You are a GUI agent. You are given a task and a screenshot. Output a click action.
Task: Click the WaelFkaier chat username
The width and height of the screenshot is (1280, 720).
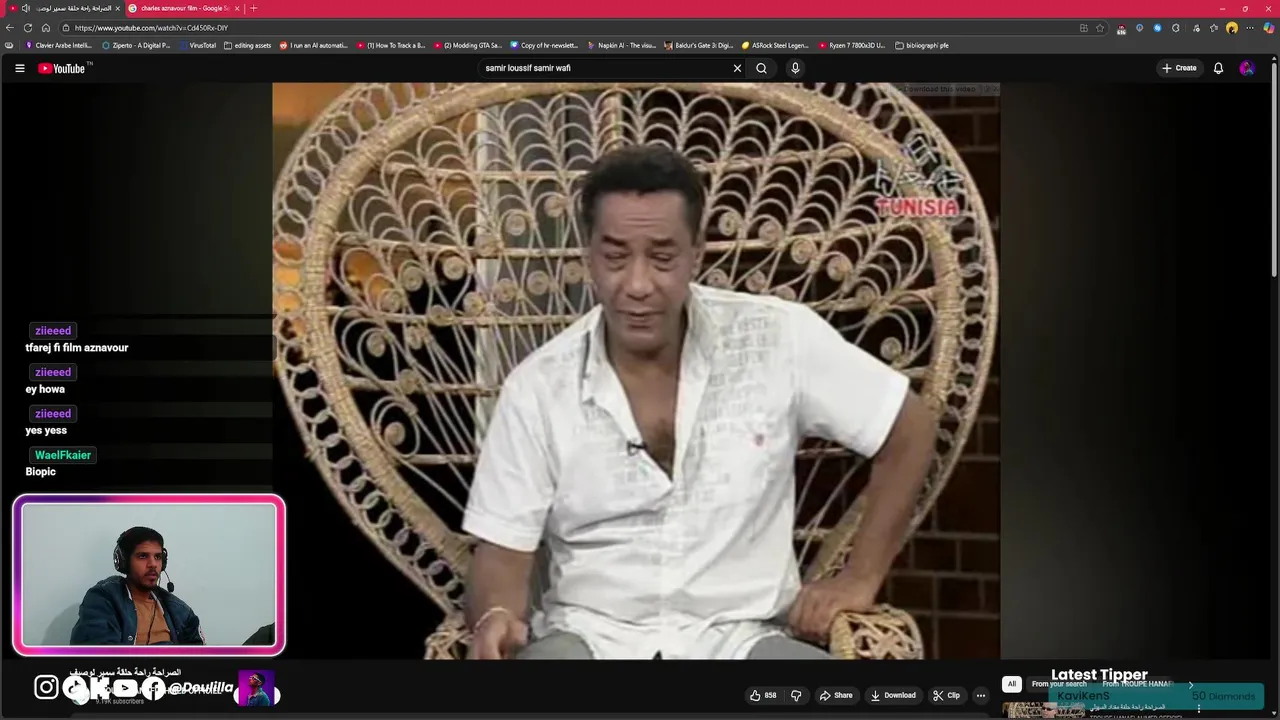pos(63,455)
